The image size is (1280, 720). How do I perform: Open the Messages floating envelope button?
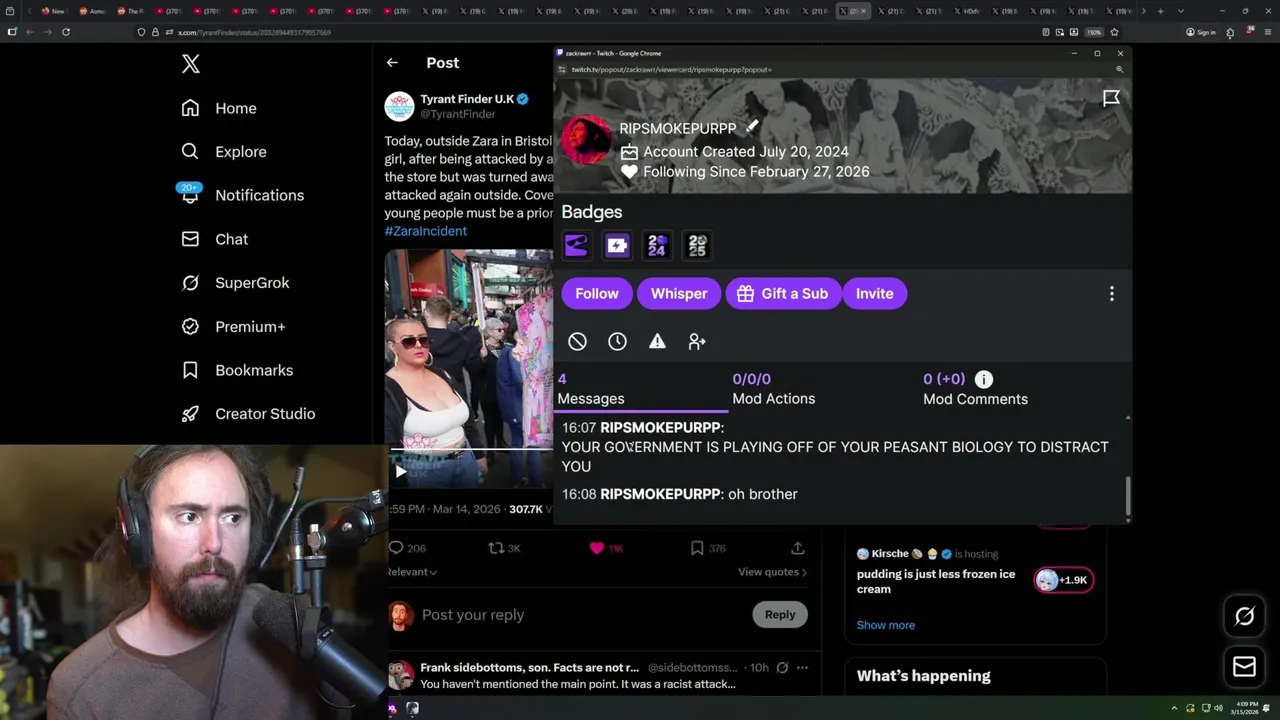[1244, 667]
